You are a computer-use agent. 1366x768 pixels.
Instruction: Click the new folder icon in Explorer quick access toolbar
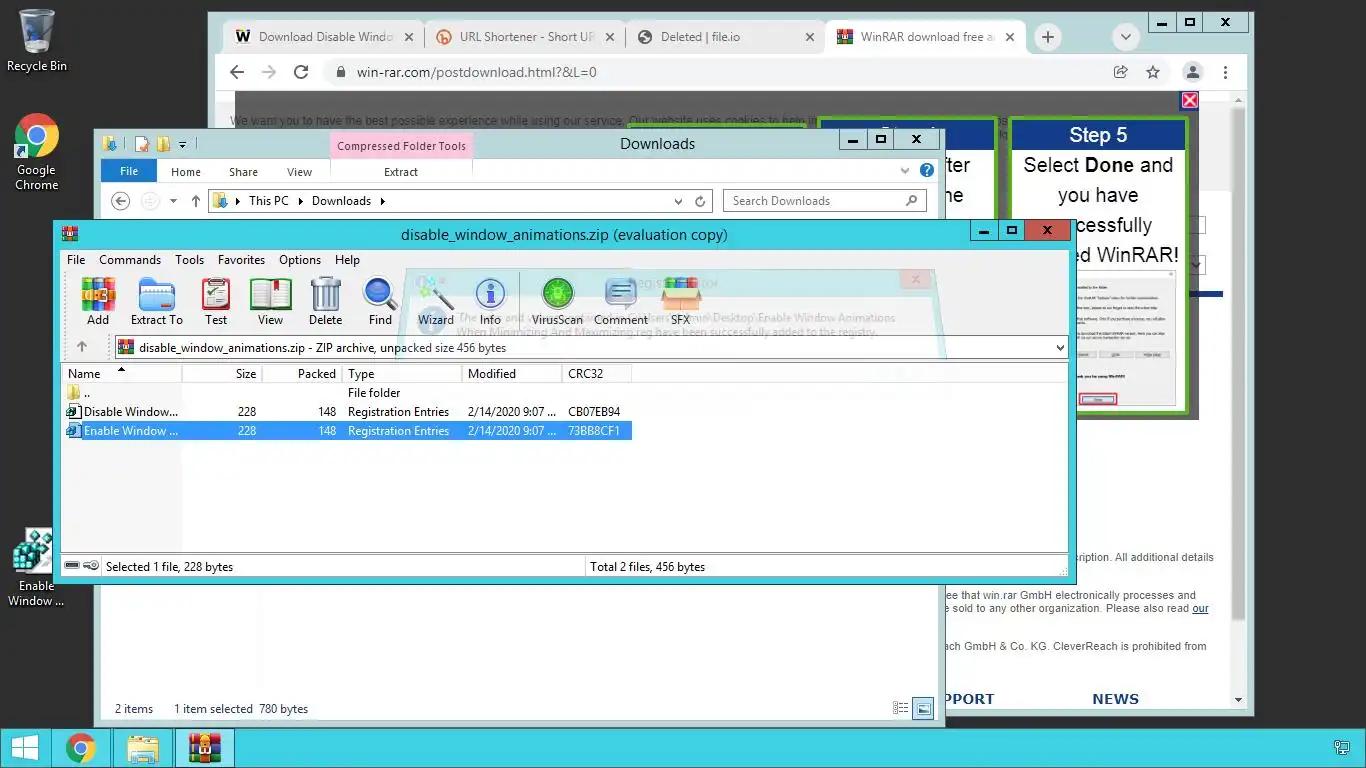(x=163, y=144)
